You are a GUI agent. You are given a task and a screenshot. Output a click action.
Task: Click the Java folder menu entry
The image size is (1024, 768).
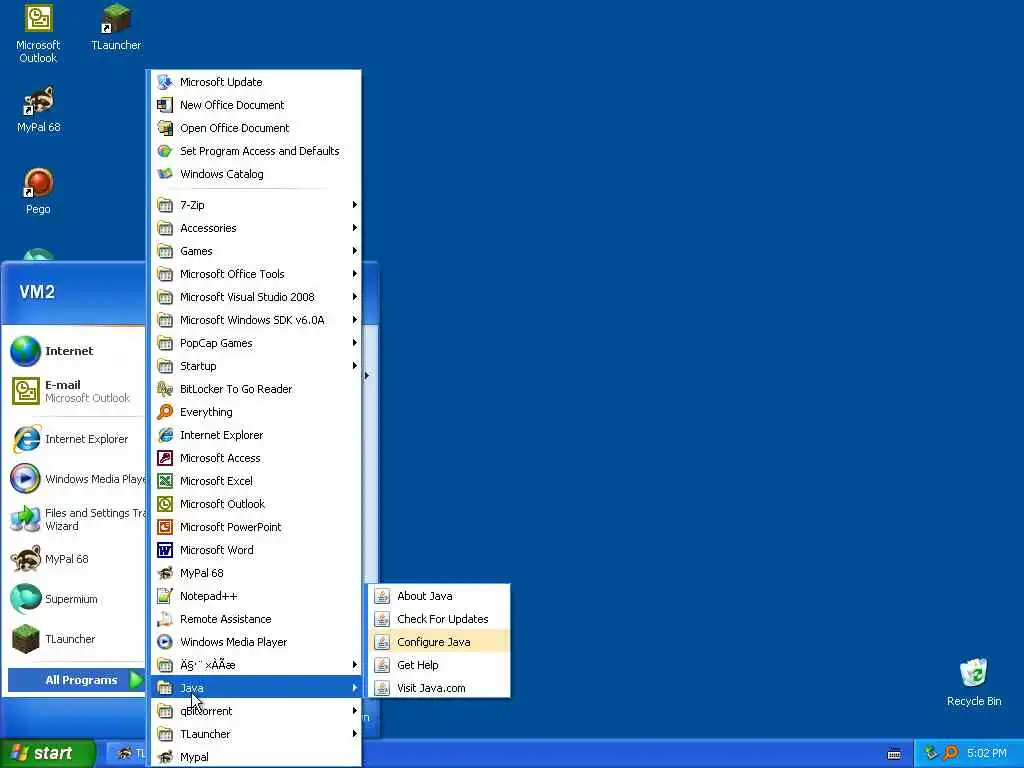pyautogui.click(x=255, y=688)
